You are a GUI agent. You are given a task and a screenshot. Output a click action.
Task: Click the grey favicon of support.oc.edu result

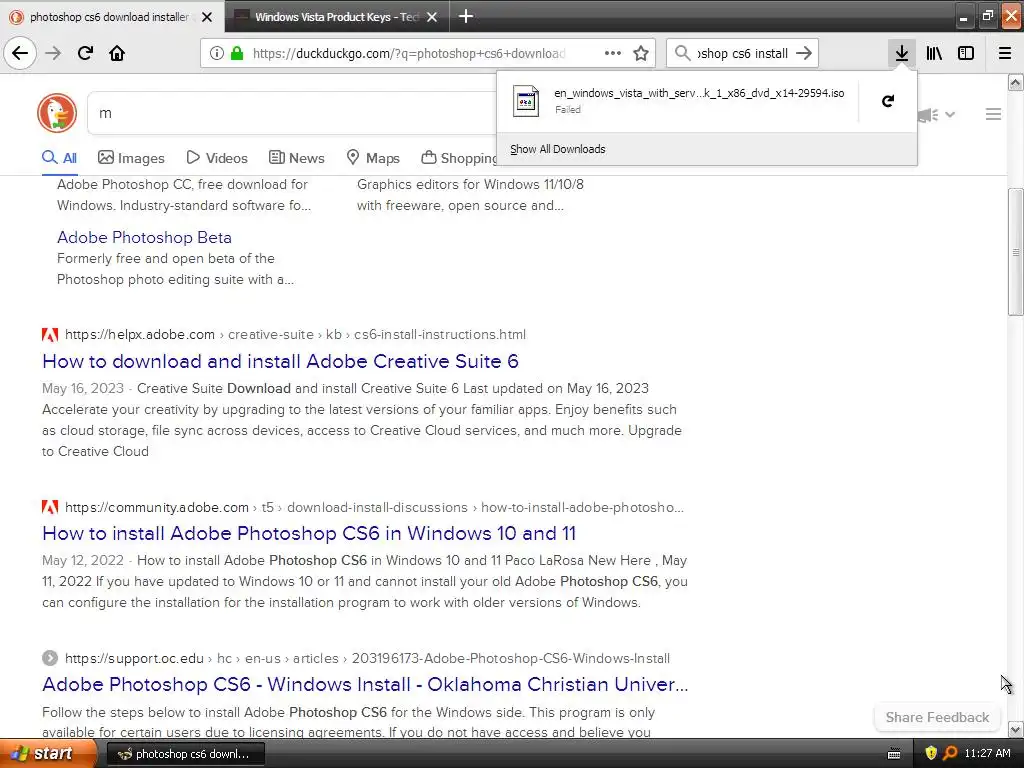pos(50,658)
